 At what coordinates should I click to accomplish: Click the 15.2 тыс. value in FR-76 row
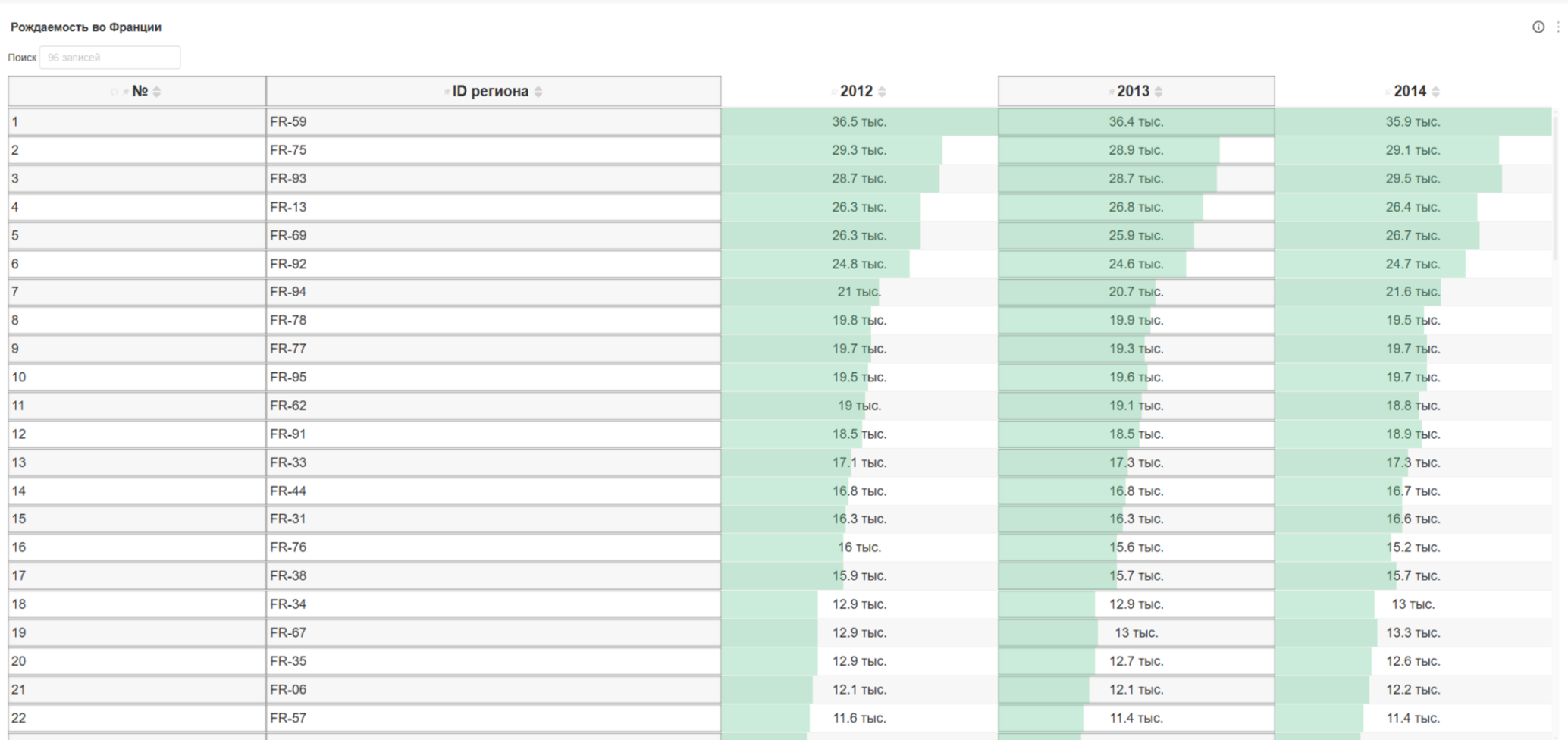tap(1413, 547)
